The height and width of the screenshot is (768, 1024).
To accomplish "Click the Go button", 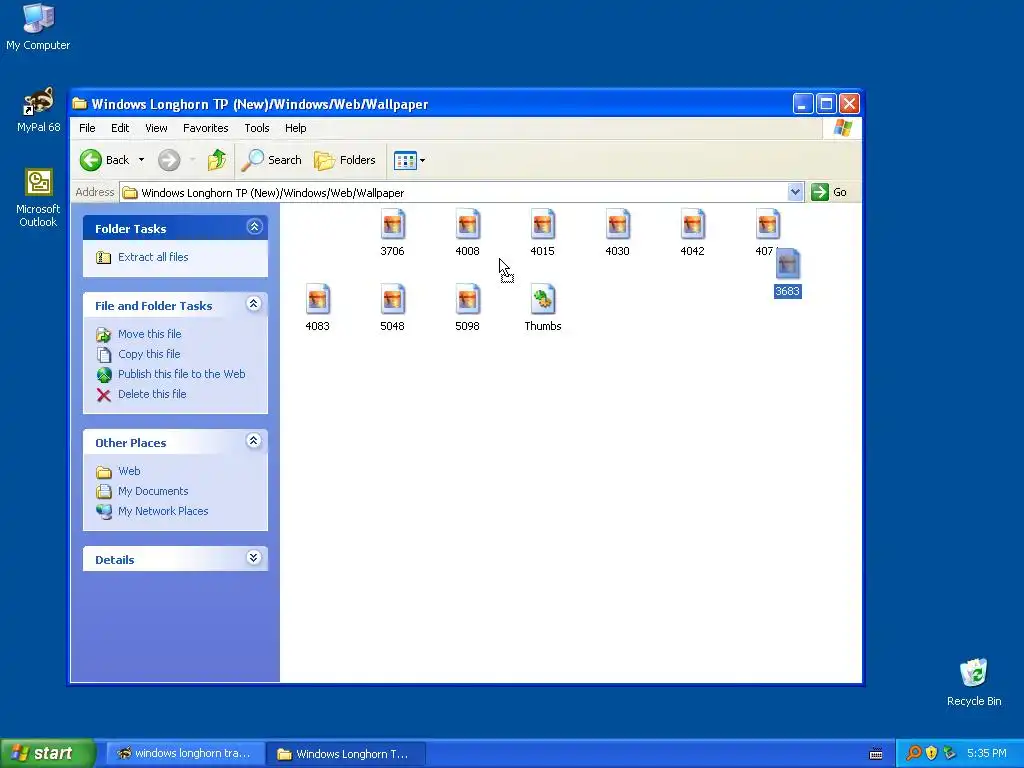I will coord(829,192).
